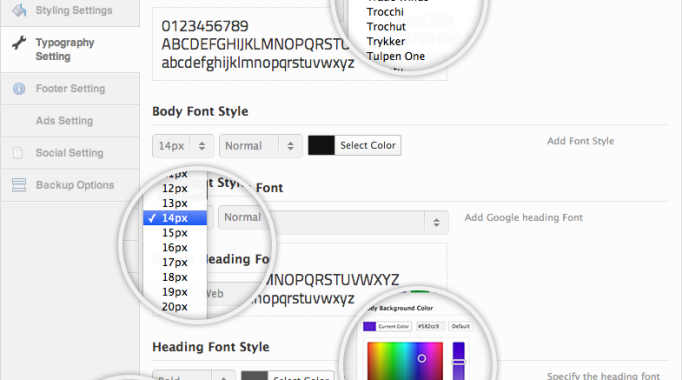Viewport: 682px width, 380px height.
Task: Pick Tulpen One from the font list
Action: (x=395, y=56)
